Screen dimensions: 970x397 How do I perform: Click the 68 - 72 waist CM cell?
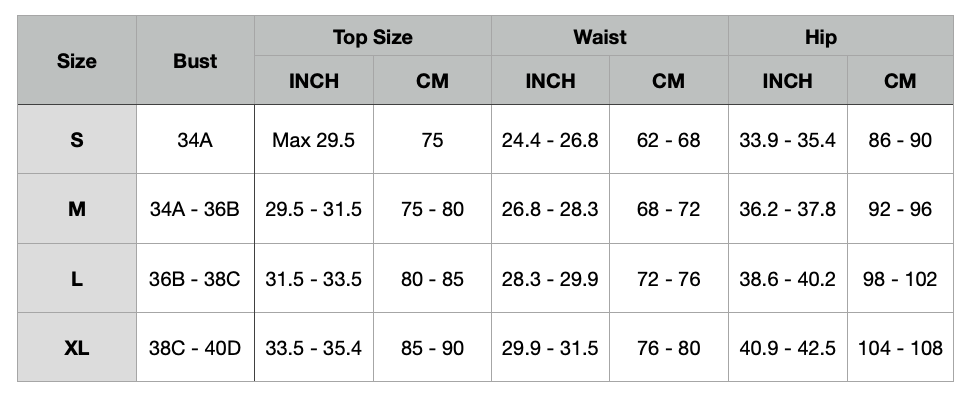[x=669, y=209]
